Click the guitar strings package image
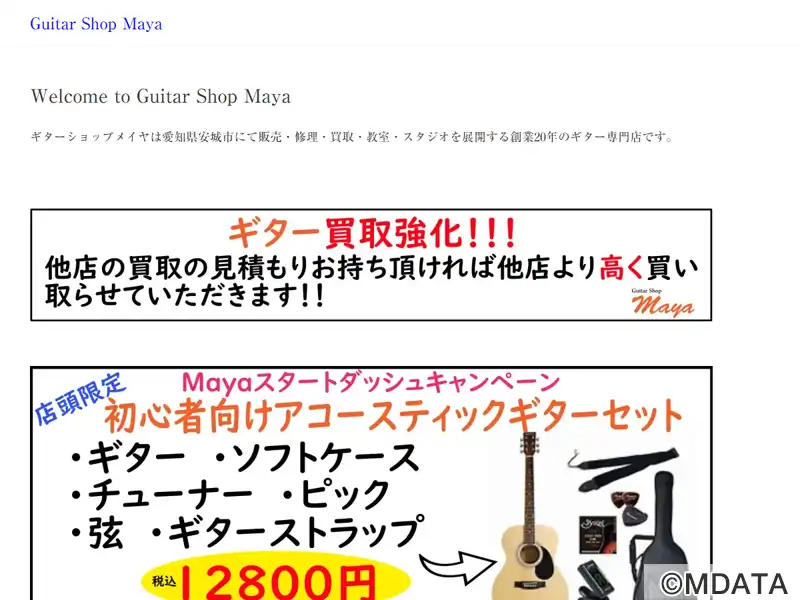800x600 pixels. point(597,534)
